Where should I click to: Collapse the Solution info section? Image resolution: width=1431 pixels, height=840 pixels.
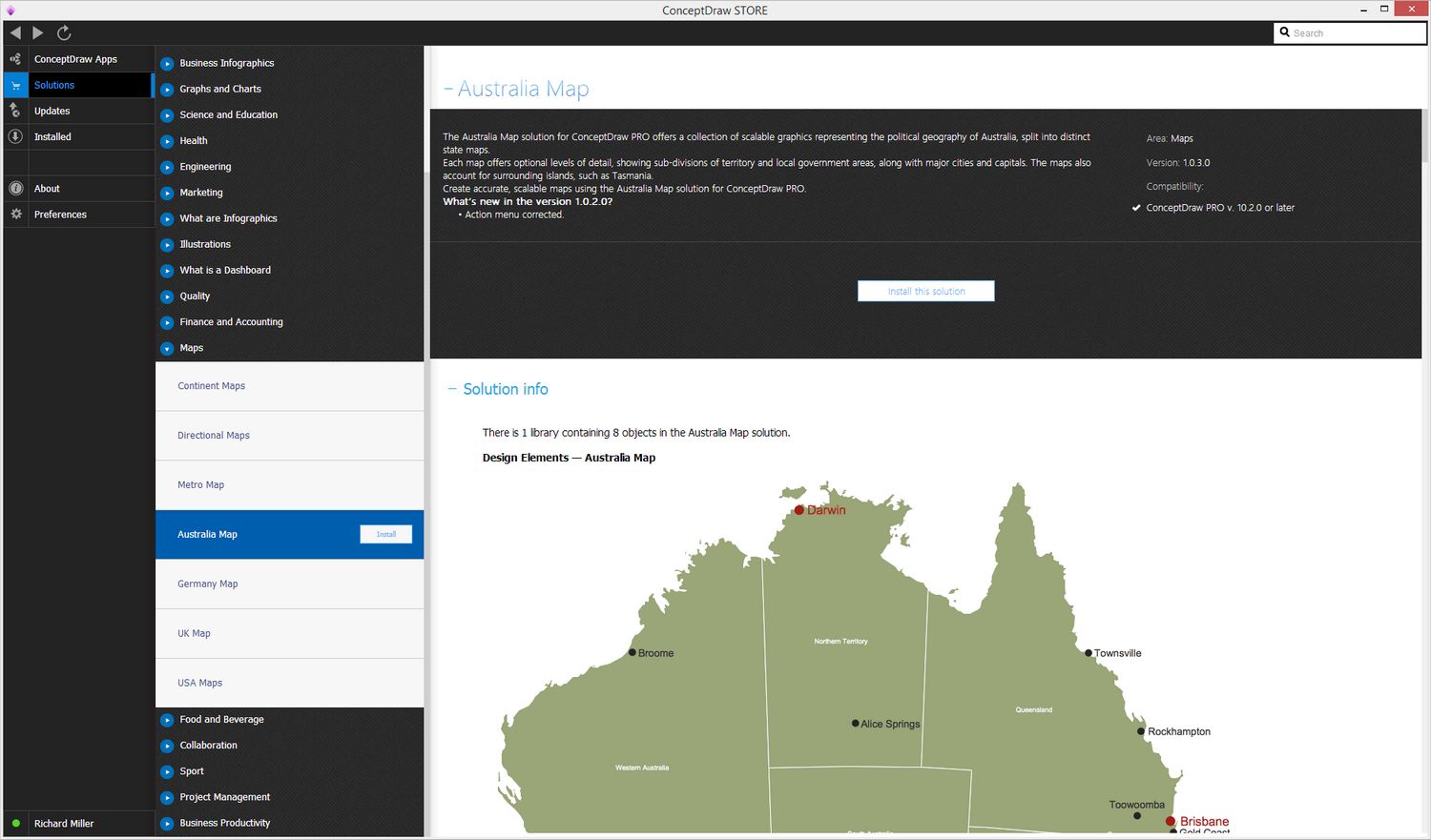452,389
